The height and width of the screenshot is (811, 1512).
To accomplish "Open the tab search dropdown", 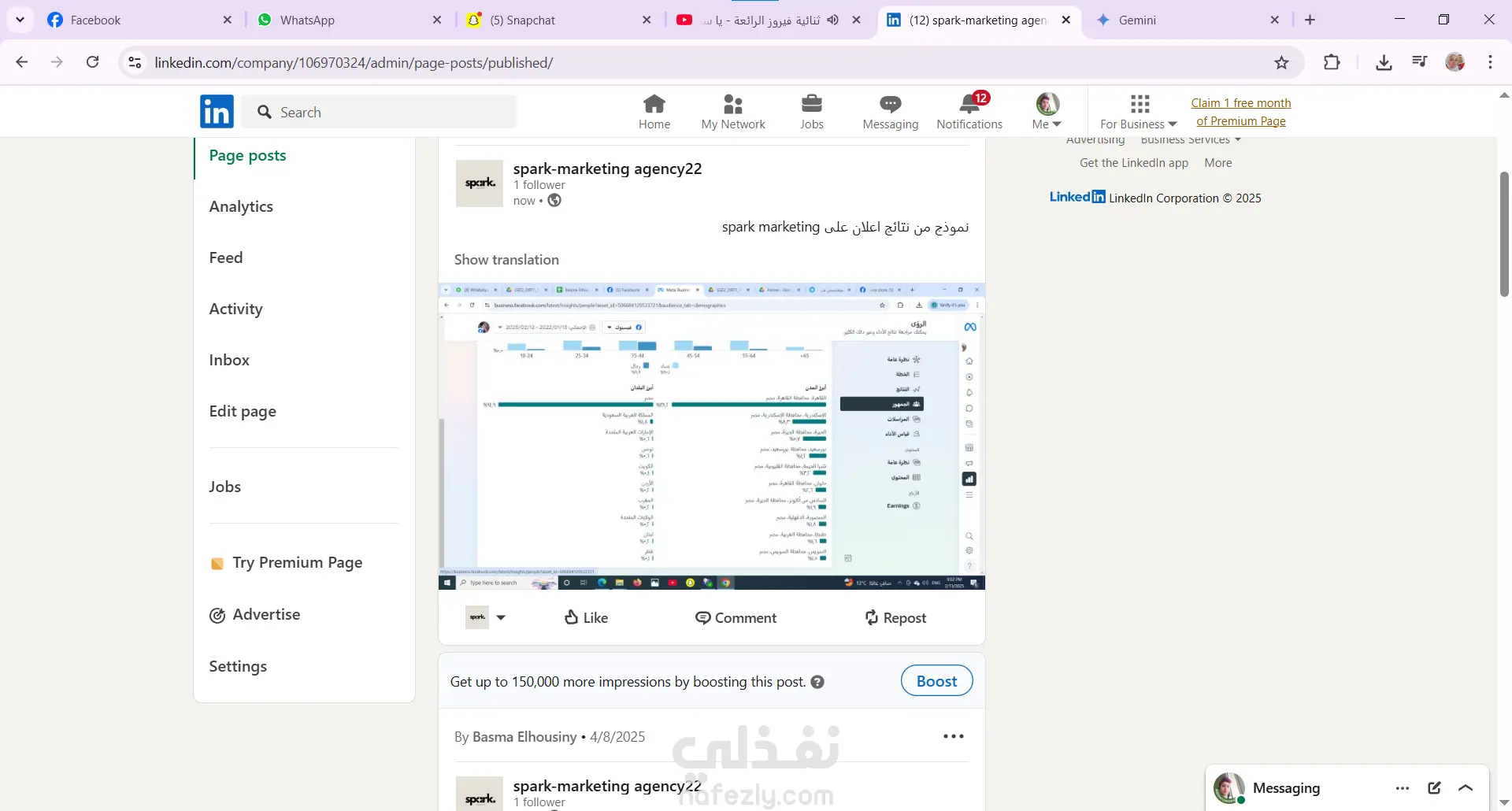I will 20,20.
